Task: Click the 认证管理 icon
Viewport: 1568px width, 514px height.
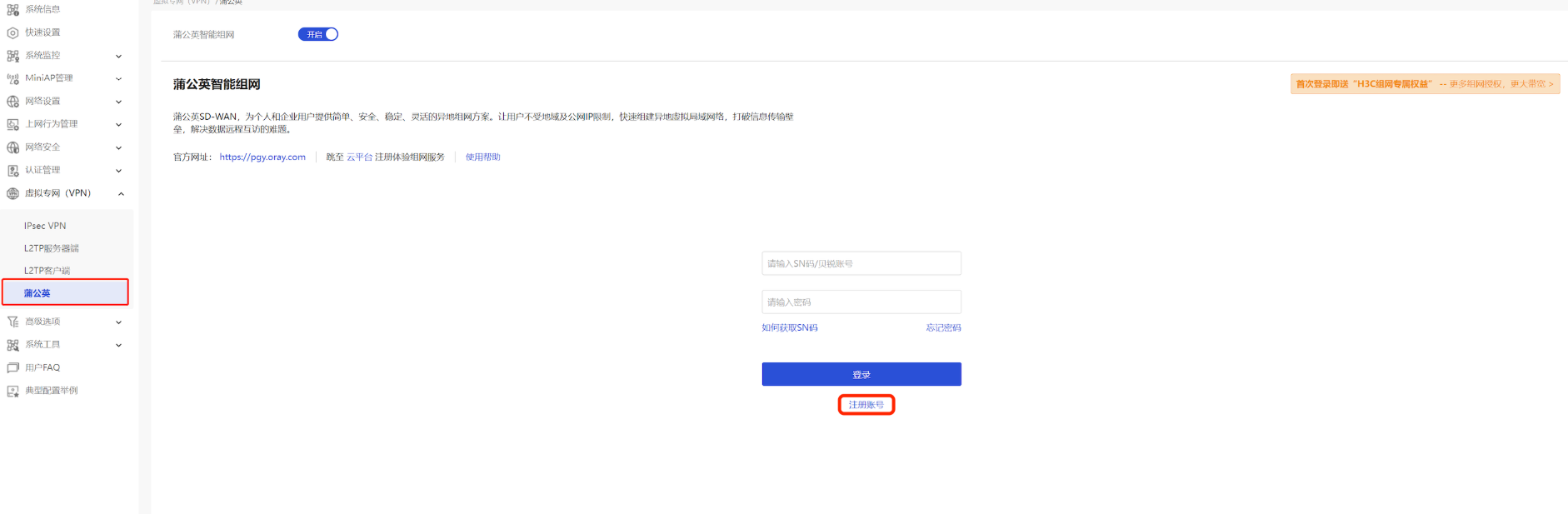Action: [12, 171]
